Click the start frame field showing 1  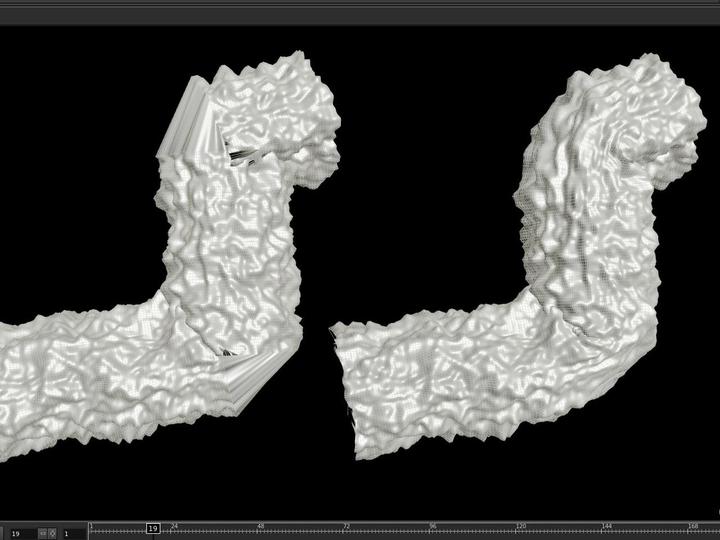pos(74,534)
